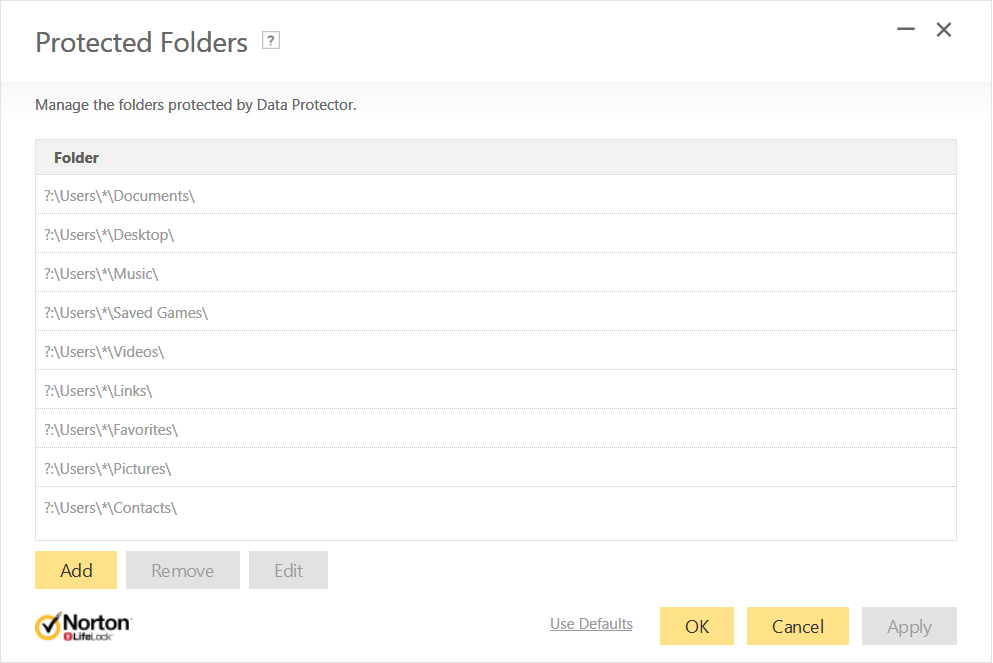Select the Links folder row
Image resolution: width=993 pixels, height=663 pixels.
coord(99,391)
